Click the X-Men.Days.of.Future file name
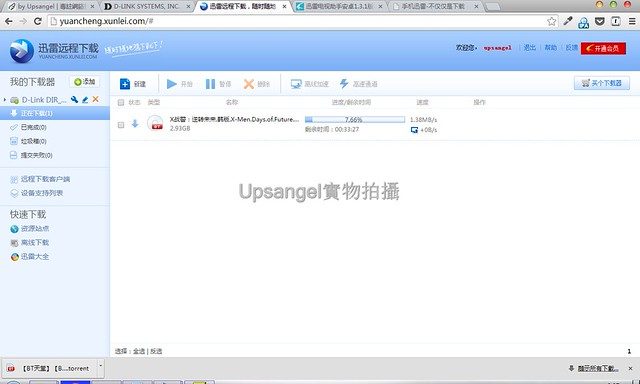The height and width of the screenshot is (384, 640). click(x=234, y=120)
